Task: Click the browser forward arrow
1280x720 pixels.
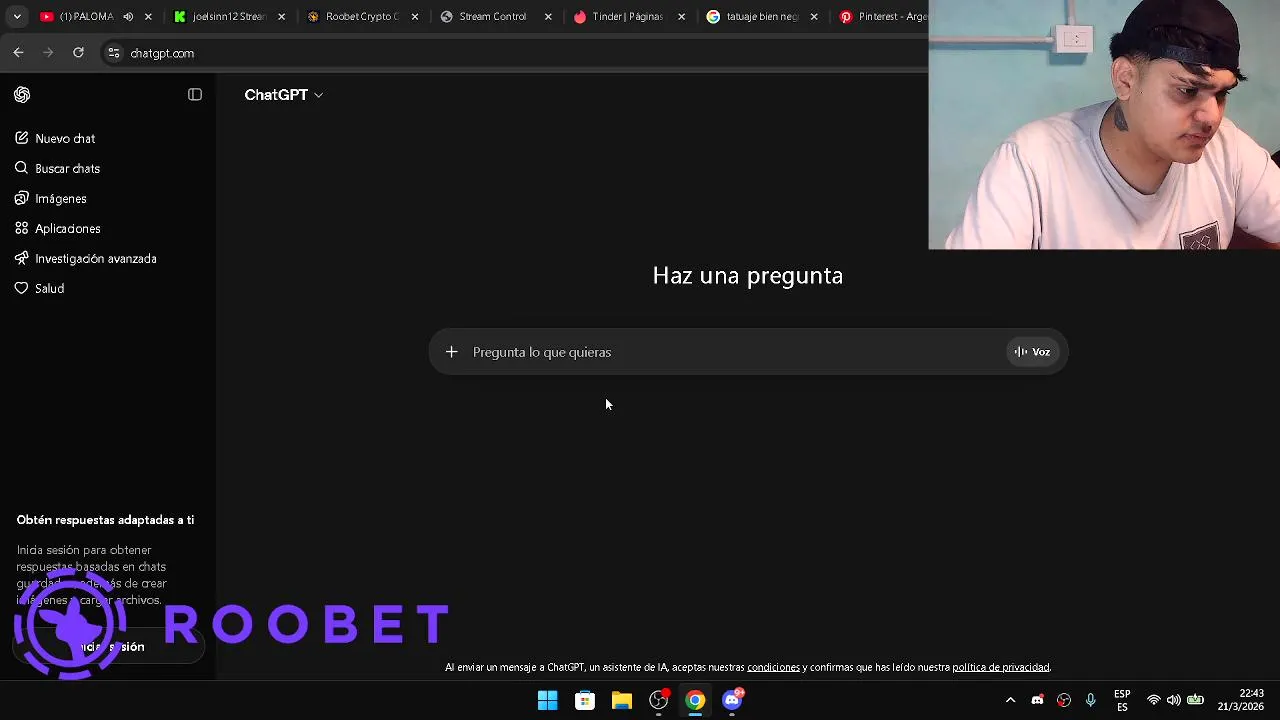Action: pos(48,53)
